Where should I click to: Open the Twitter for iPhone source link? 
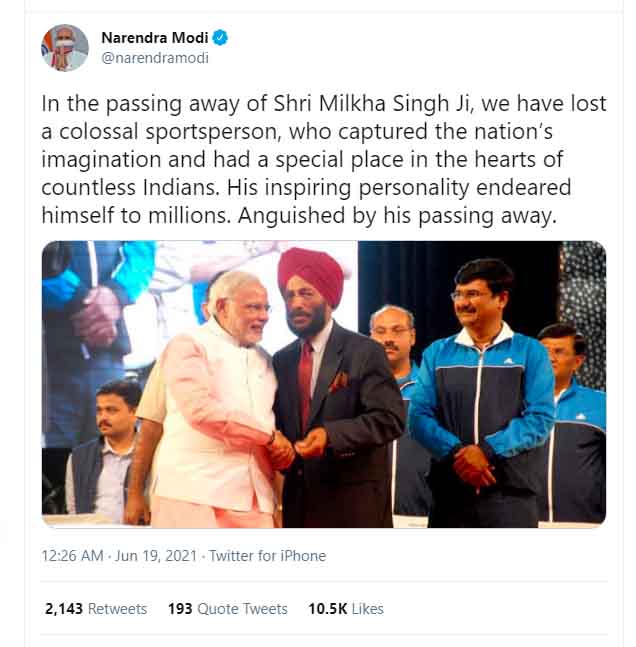[267, 556]
